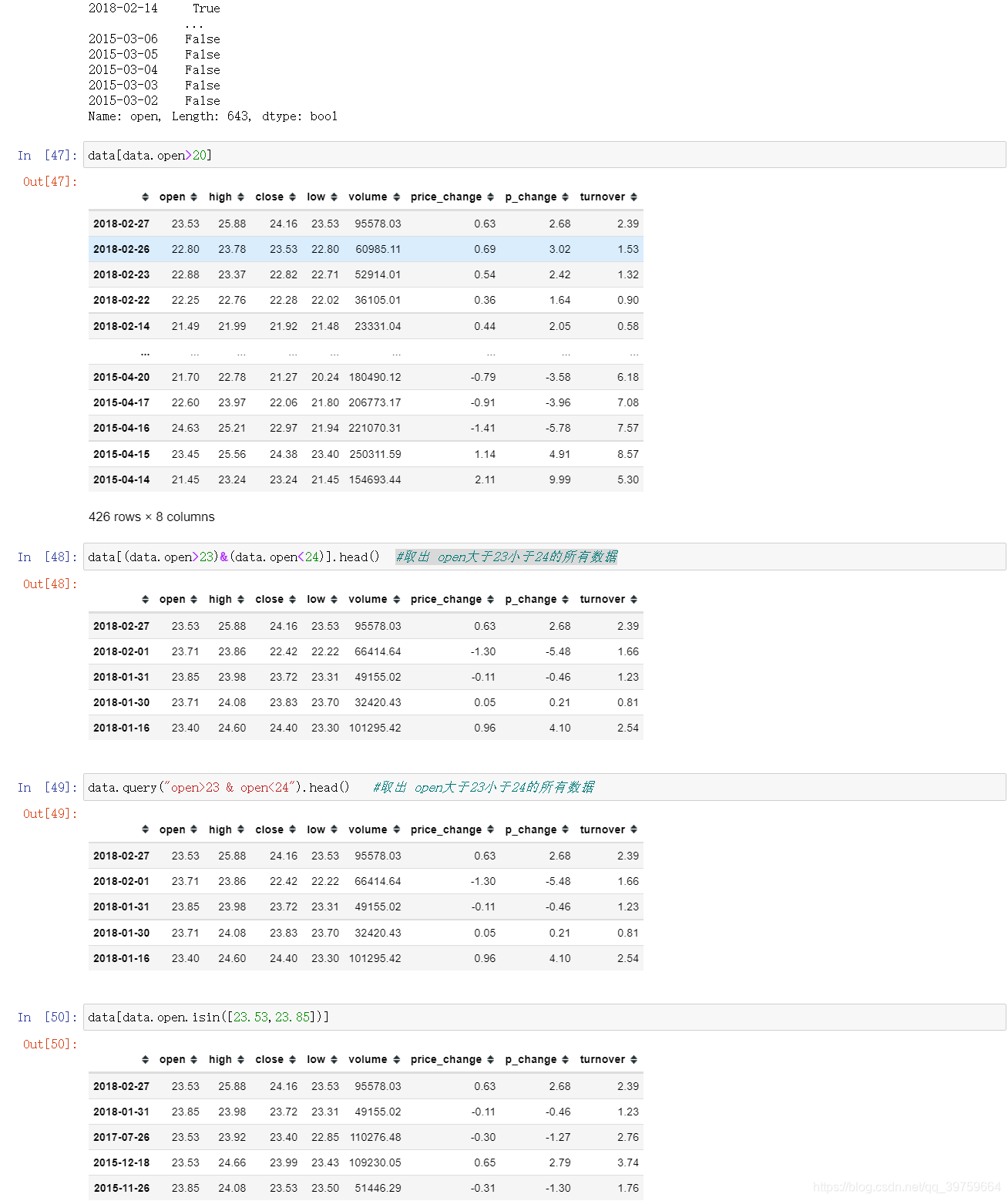Sort by high column in Out[47] table
Screen dimensions: 1008x1201
[240, 197]
